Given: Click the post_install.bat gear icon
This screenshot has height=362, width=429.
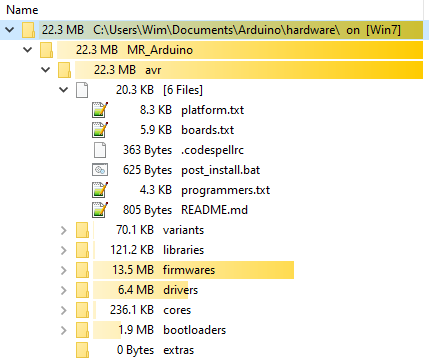Looking at the screenshot, I should (100, 170).
